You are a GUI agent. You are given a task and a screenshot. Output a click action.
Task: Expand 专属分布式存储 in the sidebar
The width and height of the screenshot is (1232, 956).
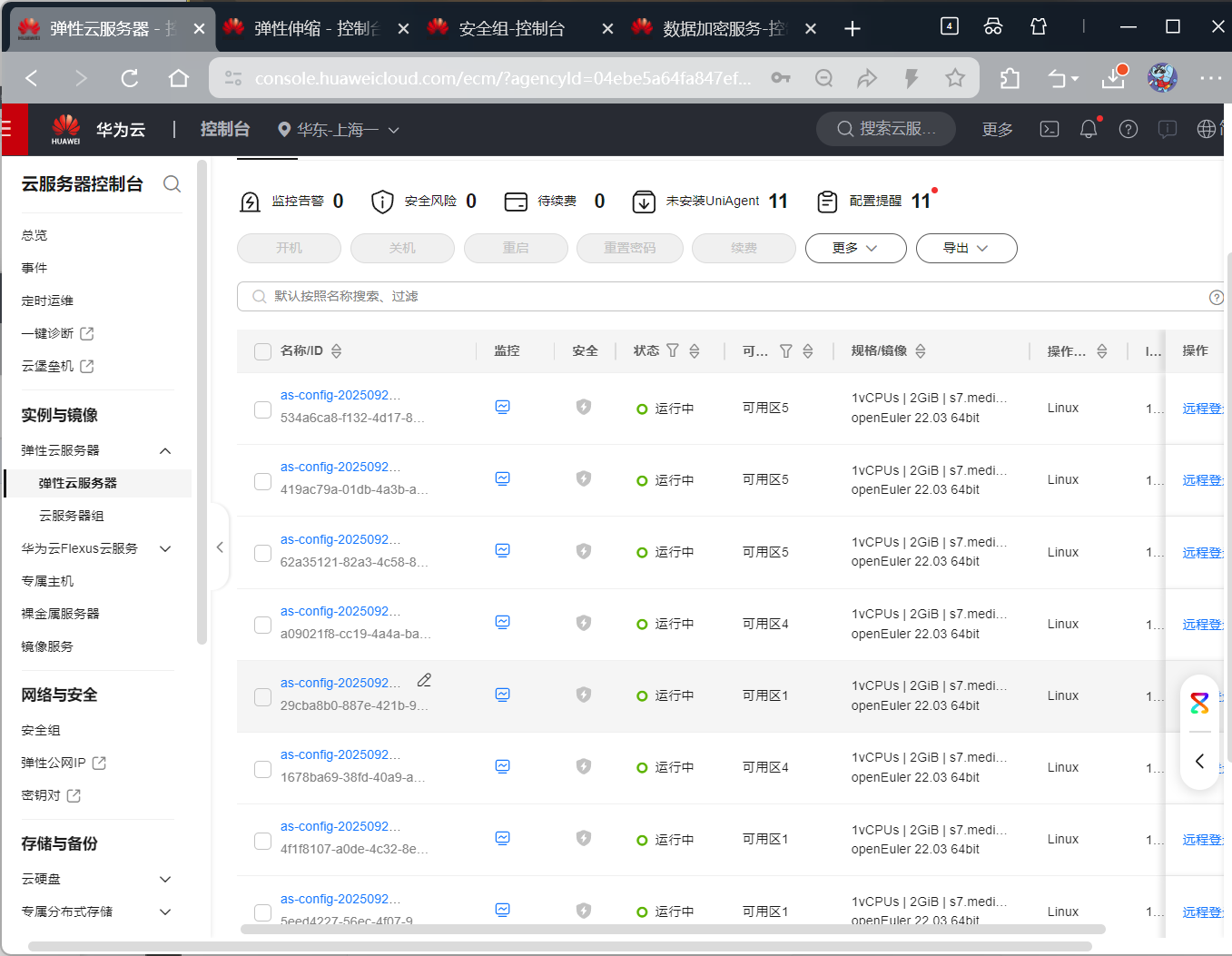[165, 912]
